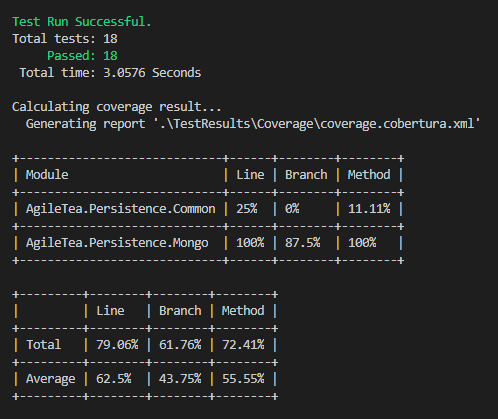
Task: Click 'Calculating coverage result...' text
Action: (117, 107)
